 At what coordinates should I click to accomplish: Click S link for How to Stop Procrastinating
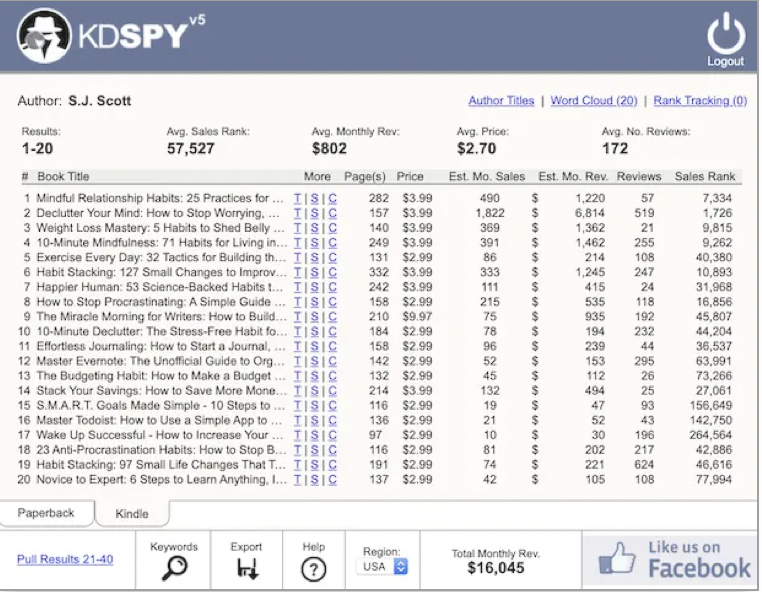[314, 302]
